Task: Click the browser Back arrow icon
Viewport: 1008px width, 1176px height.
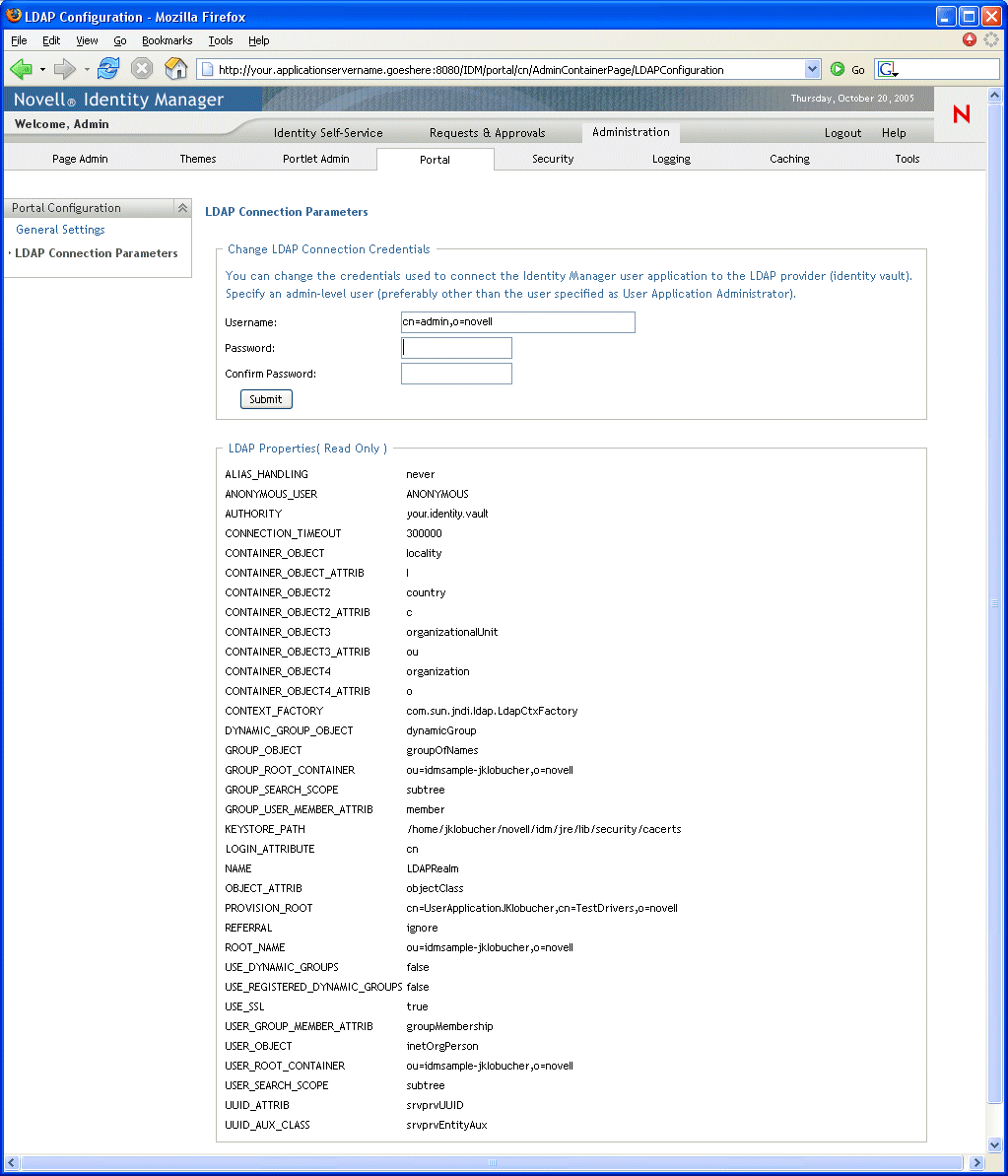Action: point(21,69)
